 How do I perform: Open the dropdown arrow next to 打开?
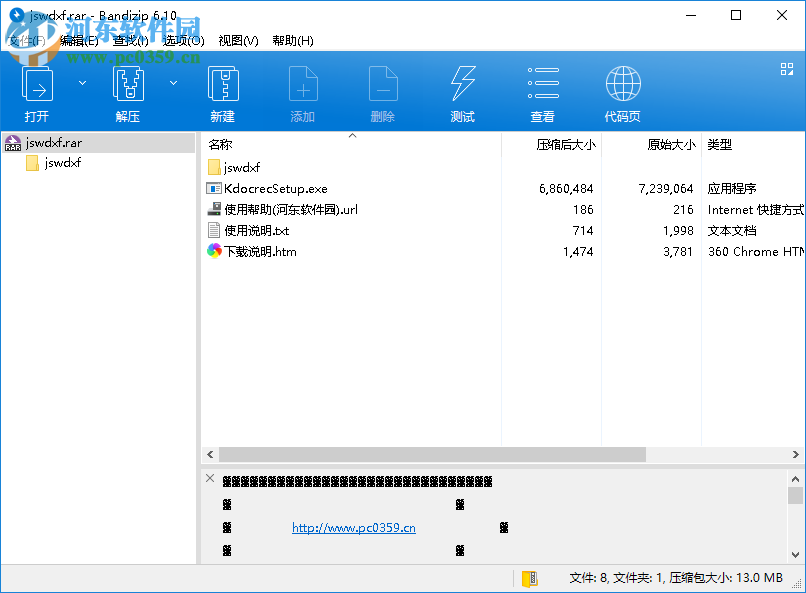point(82,82)
